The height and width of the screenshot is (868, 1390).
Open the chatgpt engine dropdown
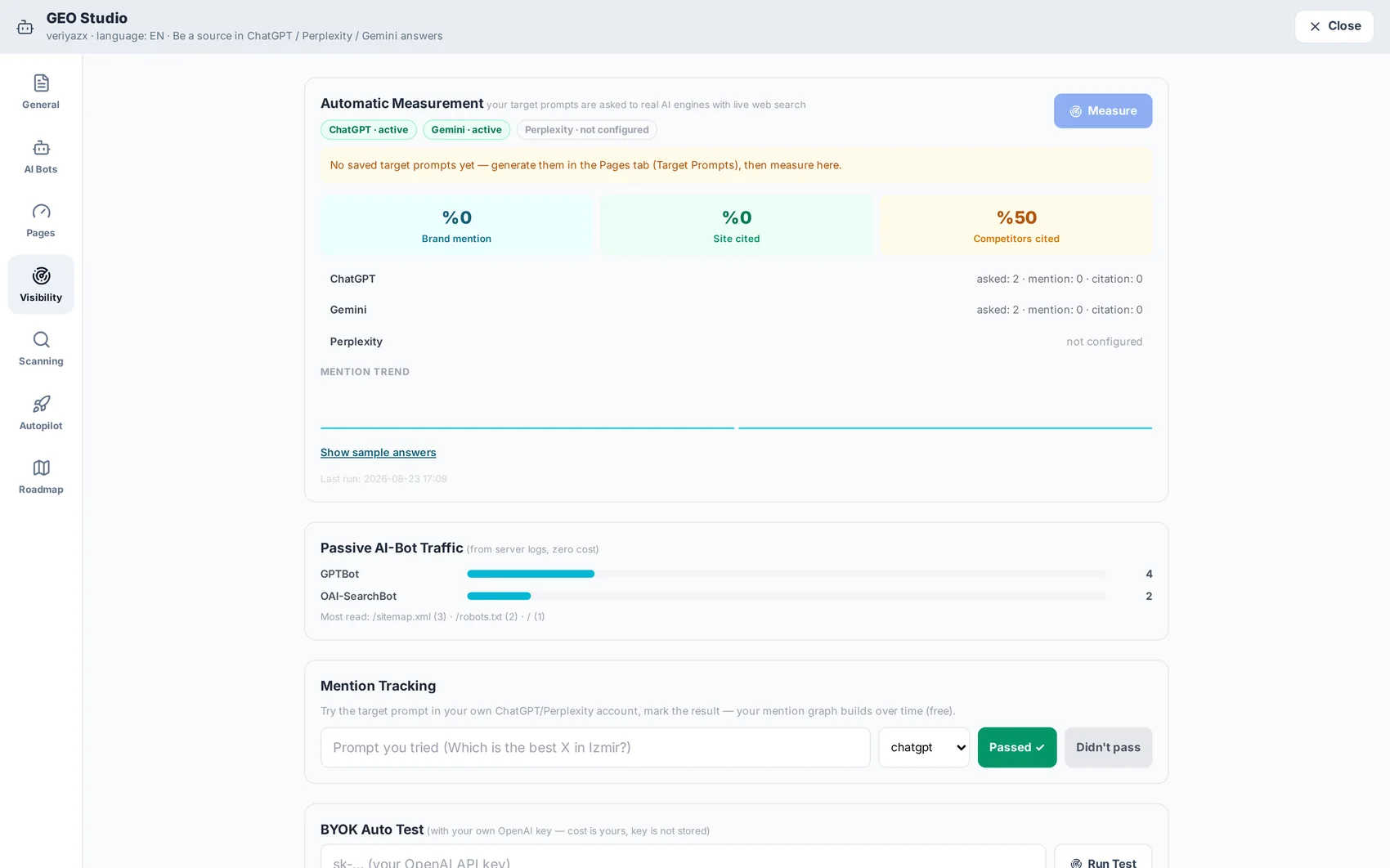click(x=924, y=747)
